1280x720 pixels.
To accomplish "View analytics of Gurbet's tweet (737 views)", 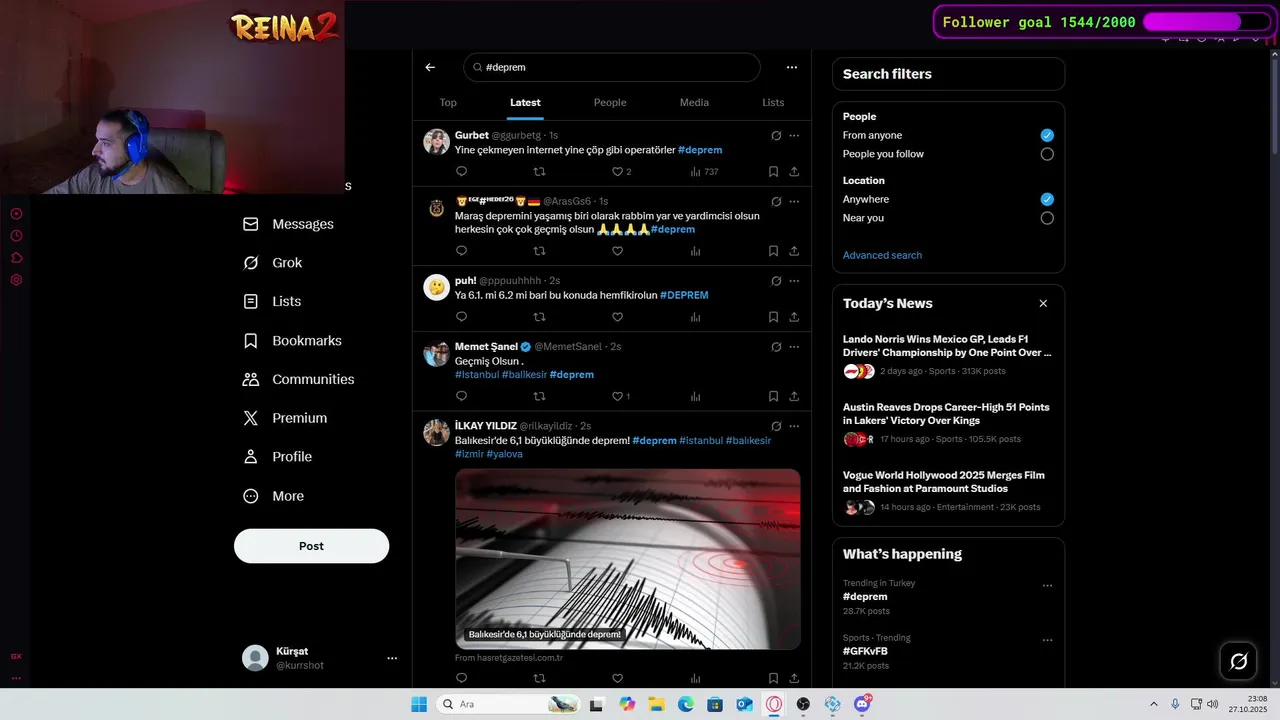I will (x=704, y=172).
